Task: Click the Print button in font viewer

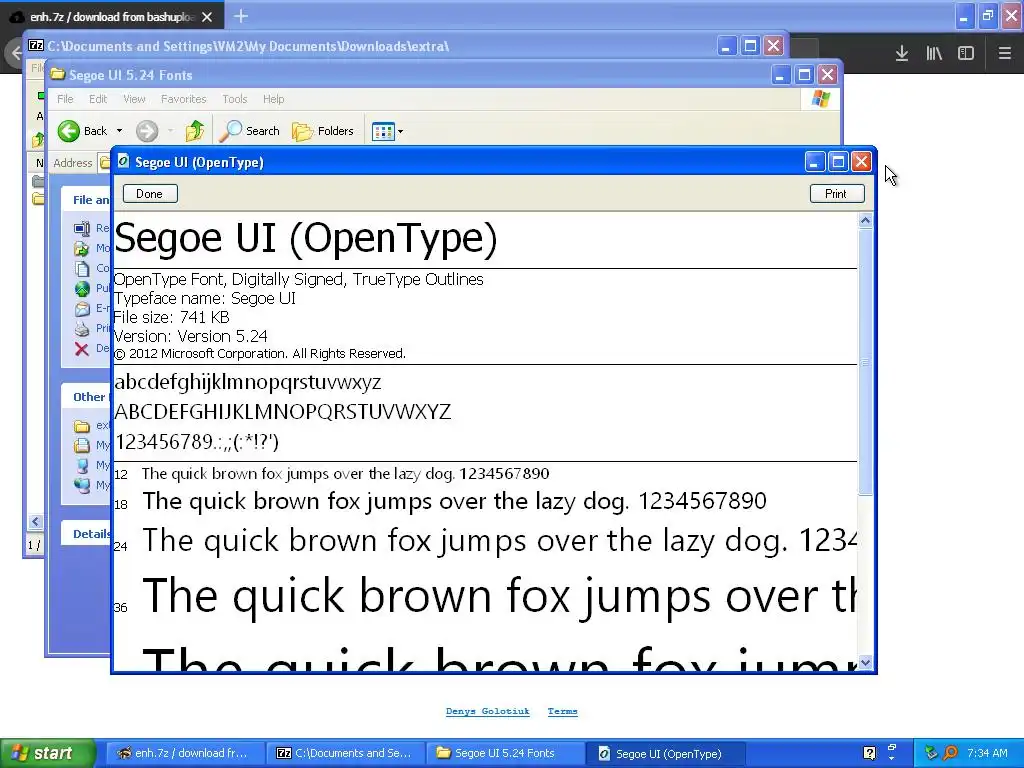Action: pos(837,194)
